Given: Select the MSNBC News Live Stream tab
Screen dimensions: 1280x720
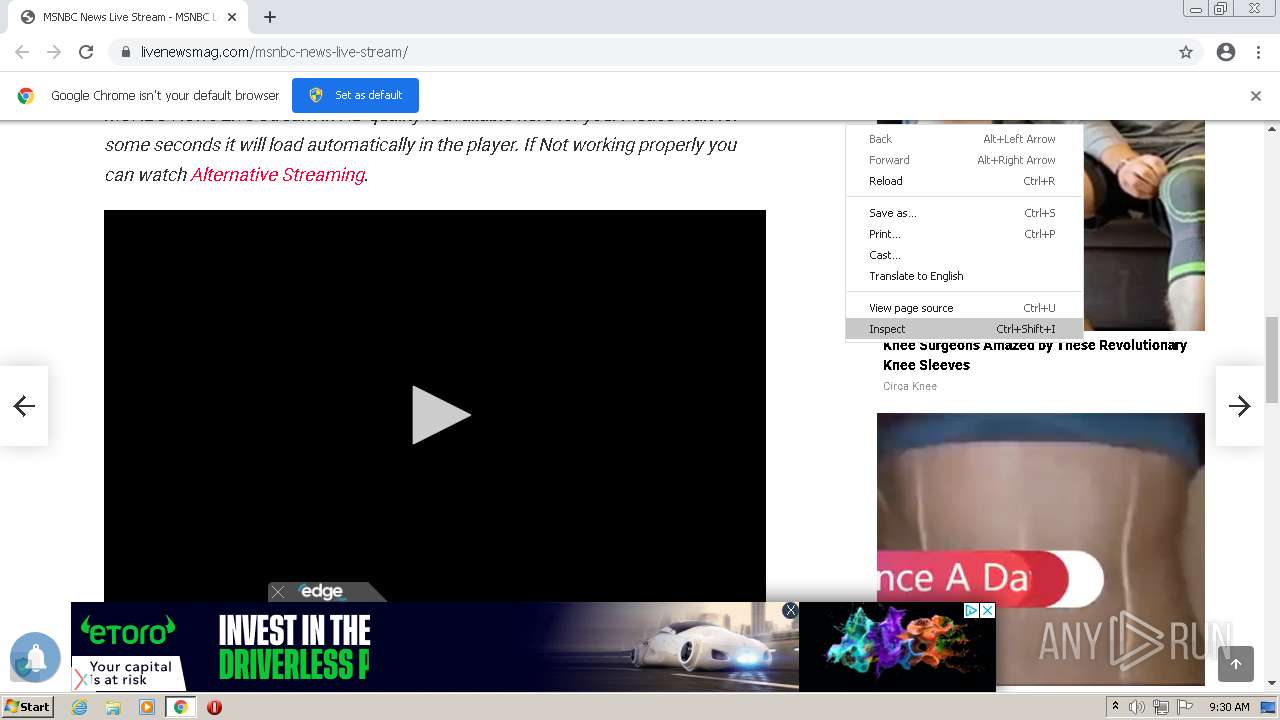Looking at the screenshot, I should pos(128,17).
